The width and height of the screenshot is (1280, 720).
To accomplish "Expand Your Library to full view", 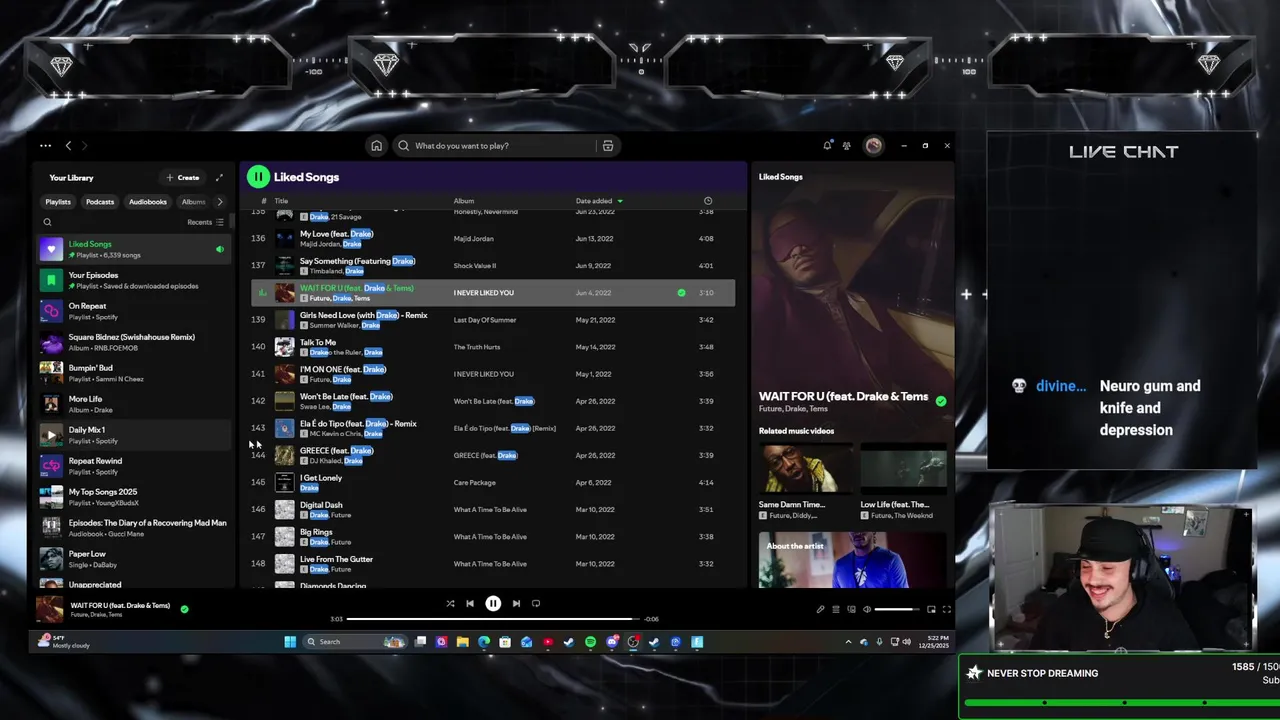I will coord(219,178).
